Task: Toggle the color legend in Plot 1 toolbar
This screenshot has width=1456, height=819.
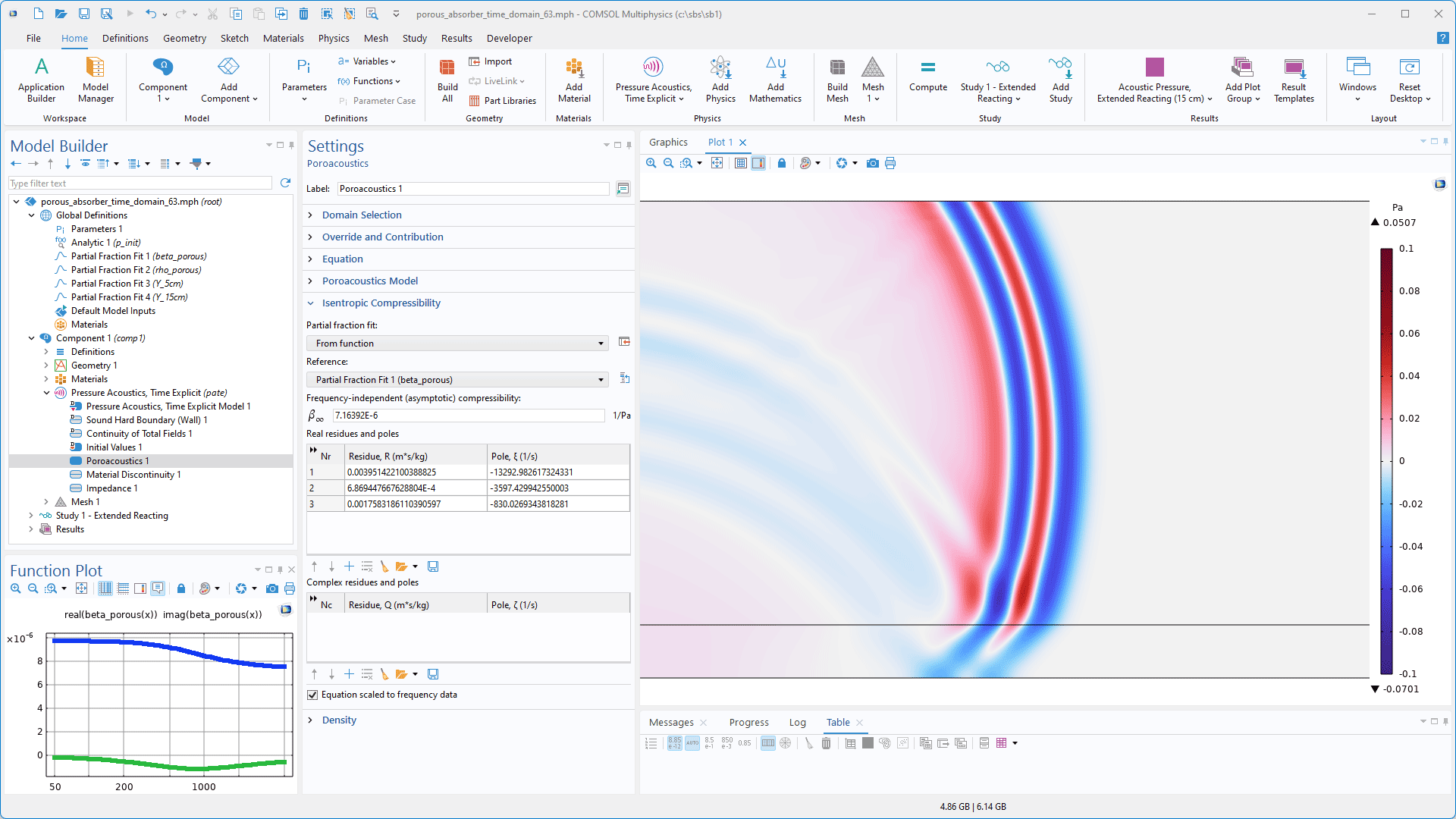Action: [x=758, y=163]
